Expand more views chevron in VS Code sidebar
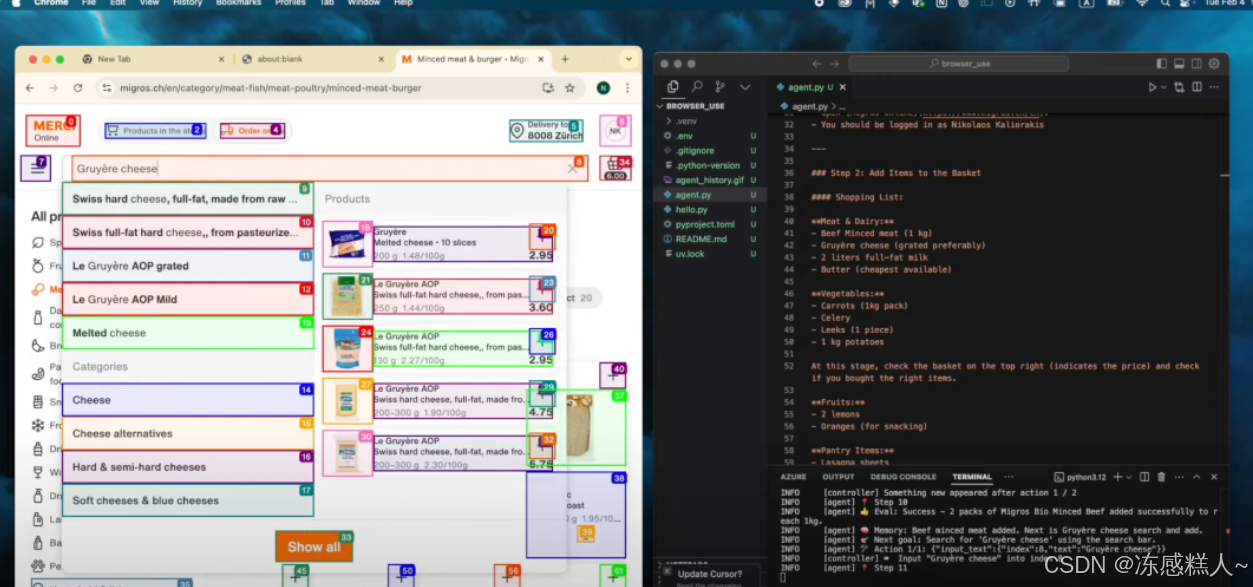This screenshot has height=587, width=1253. tap(745, 87)
